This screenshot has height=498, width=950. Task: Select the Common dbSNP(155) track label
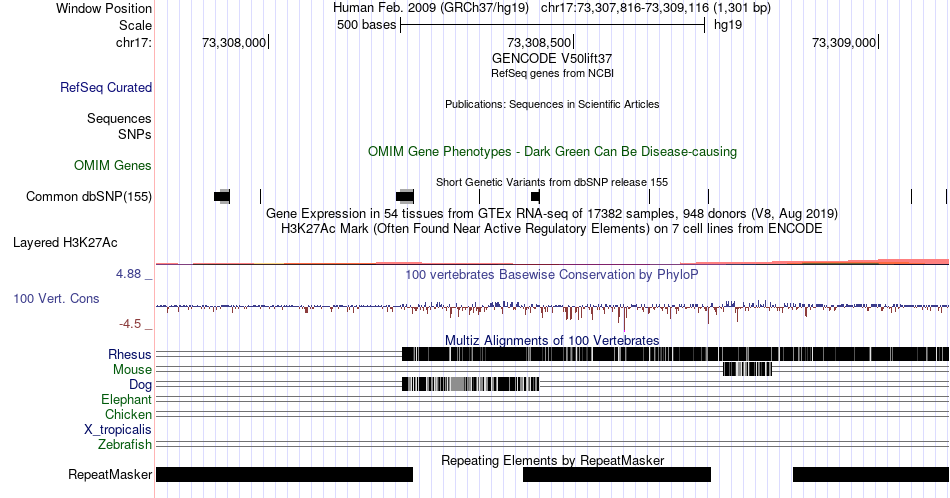[x=89, y=196]
